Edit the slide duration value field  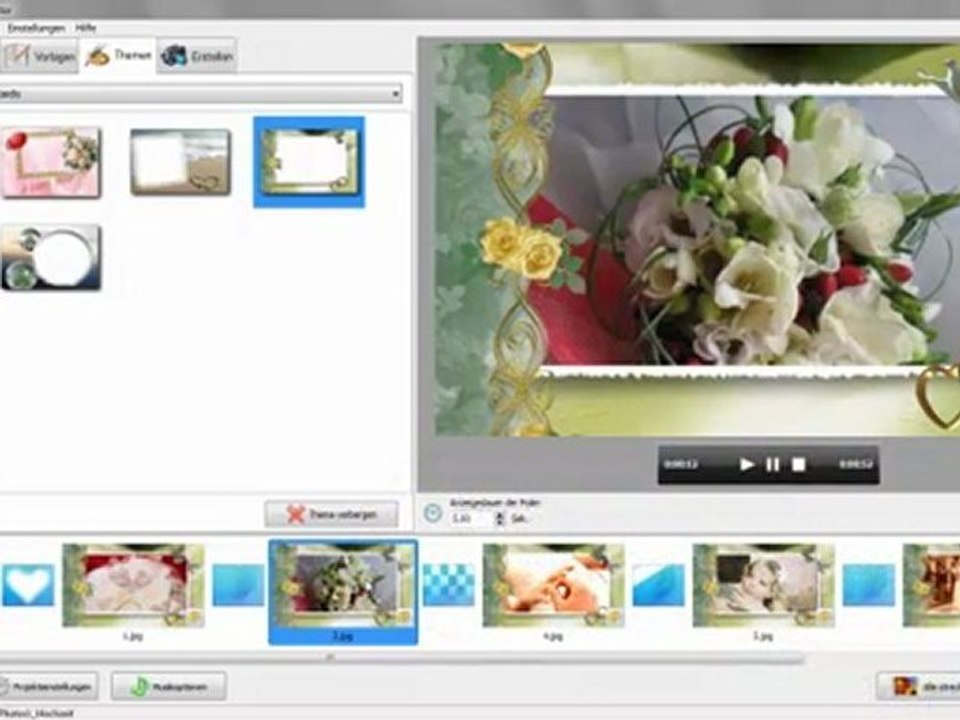coord(470,519)
